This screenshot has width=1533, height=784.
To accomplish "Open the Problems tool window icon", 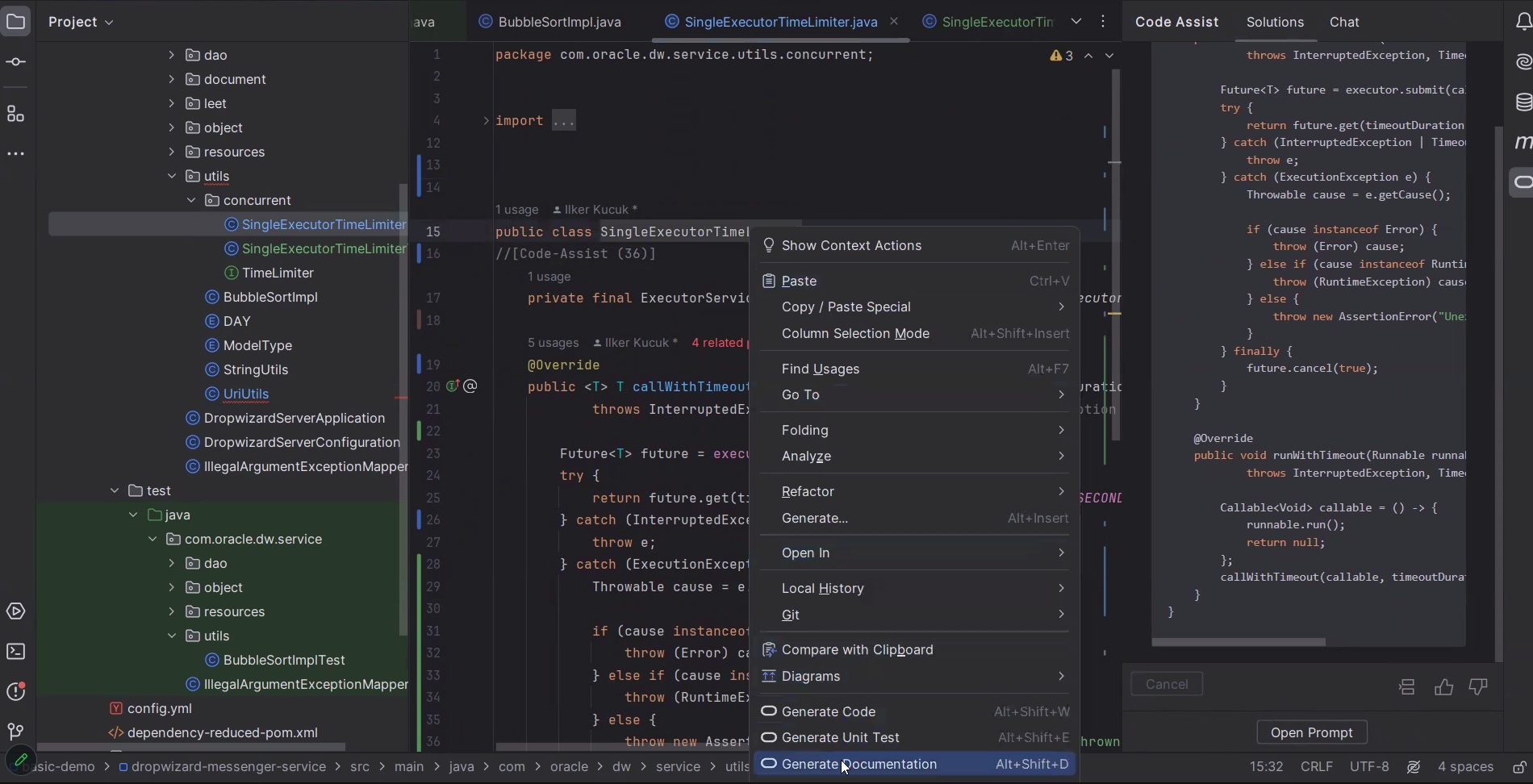I will coord(16,691).
